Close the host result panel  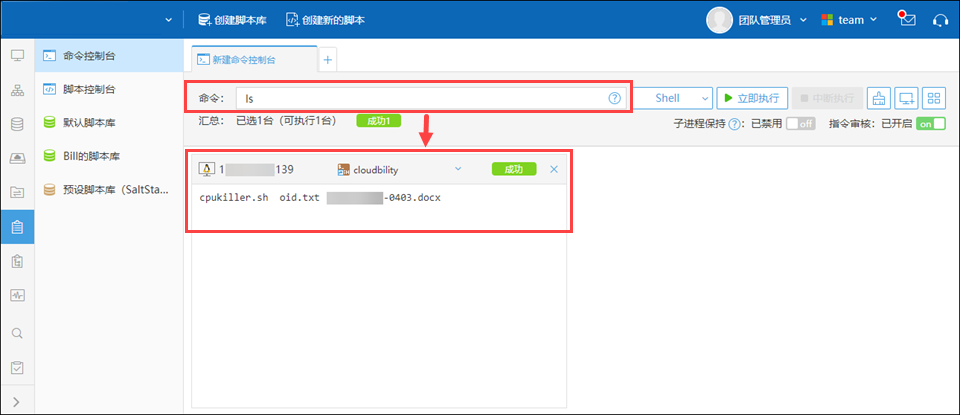554,170
